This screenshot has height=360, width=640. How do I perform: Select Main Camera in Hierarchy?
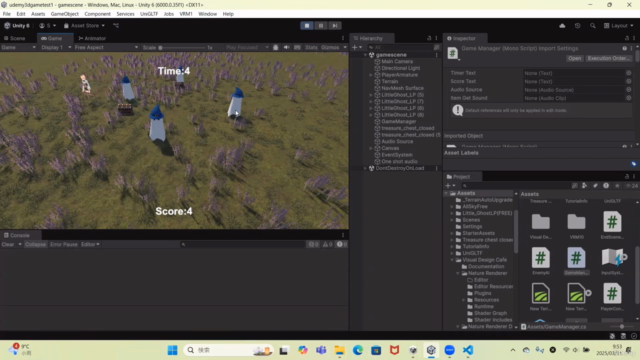point(397,61)
